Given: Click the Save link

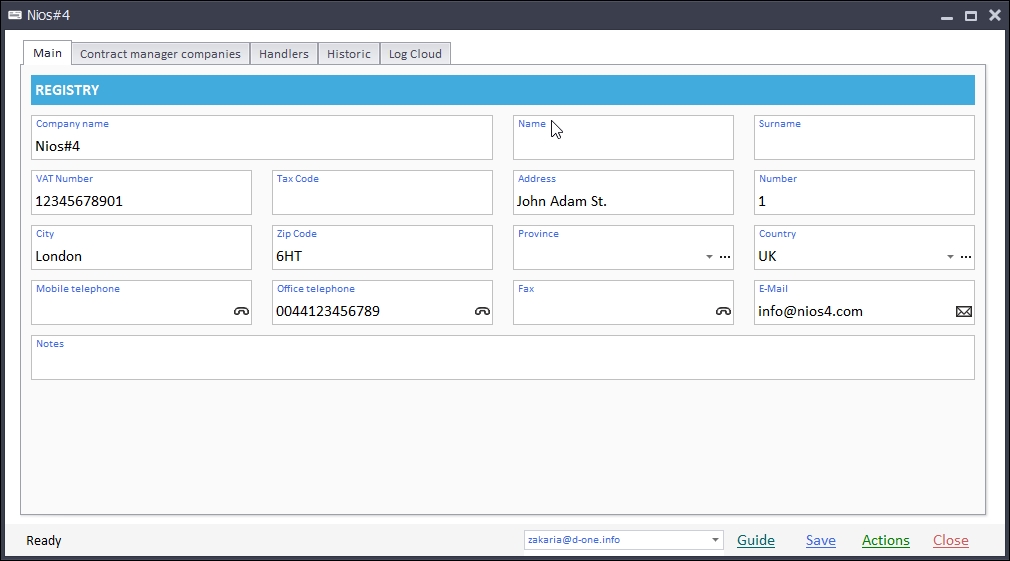Looking at the screenshot, I should coord(820,540).
